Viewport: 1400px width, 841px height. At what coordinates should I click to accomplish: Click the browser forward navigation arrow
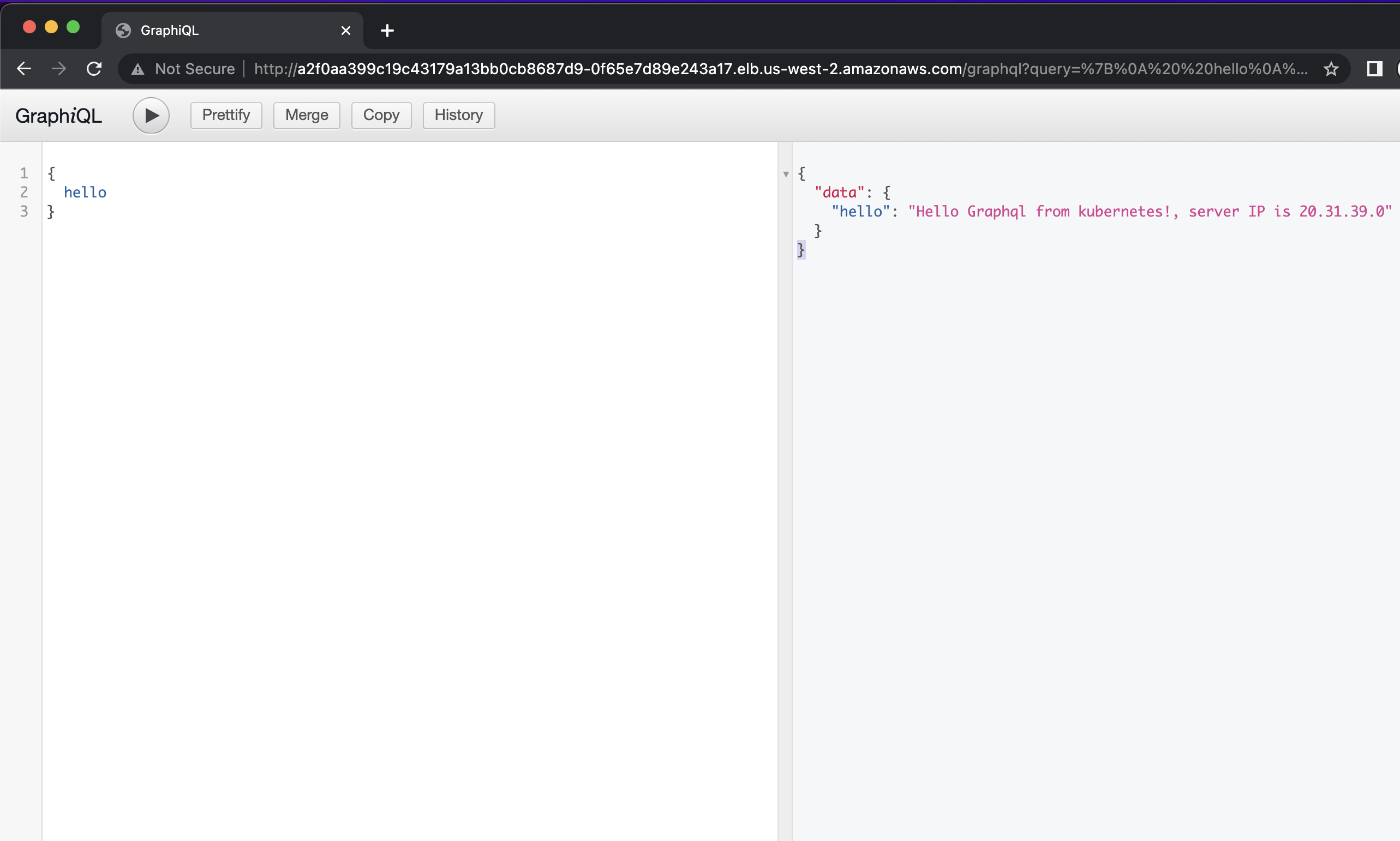tap(58, 68)
